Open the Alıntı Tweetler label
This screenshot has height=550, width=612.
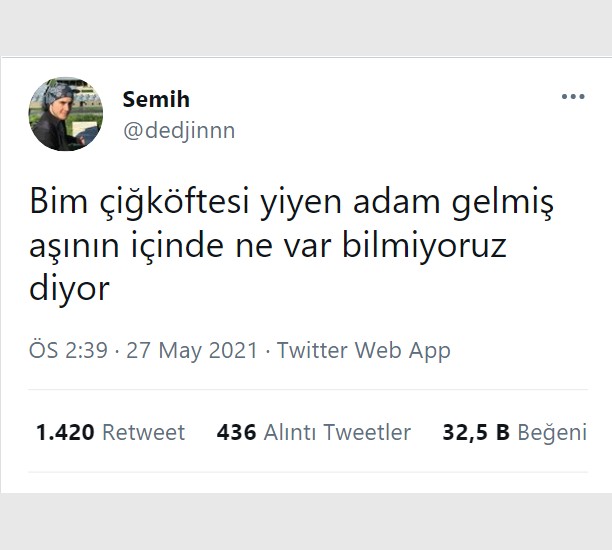click(337, 433)
